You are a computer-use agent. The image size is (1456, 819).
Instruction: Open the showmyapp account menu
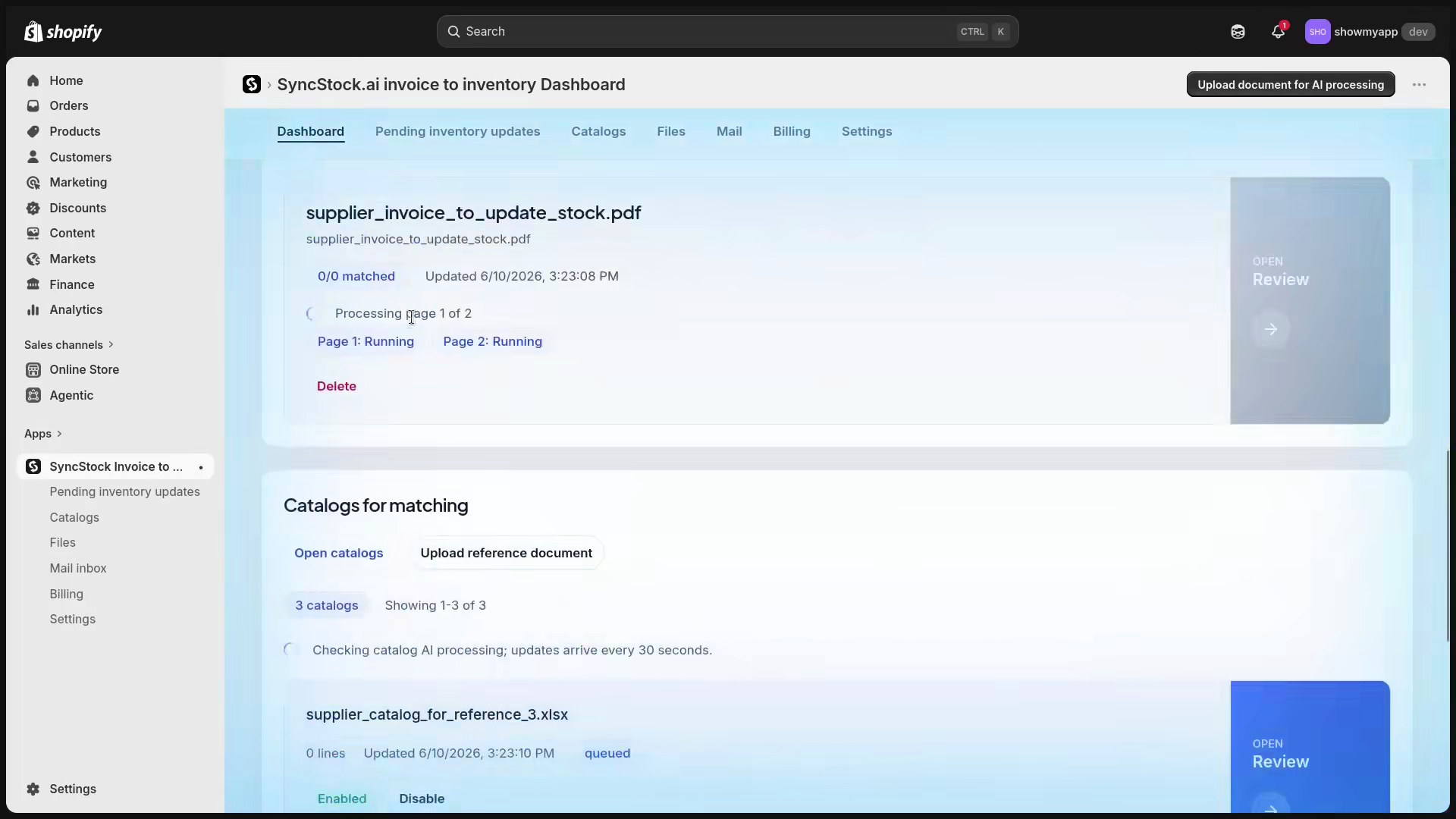point(1370,32)
